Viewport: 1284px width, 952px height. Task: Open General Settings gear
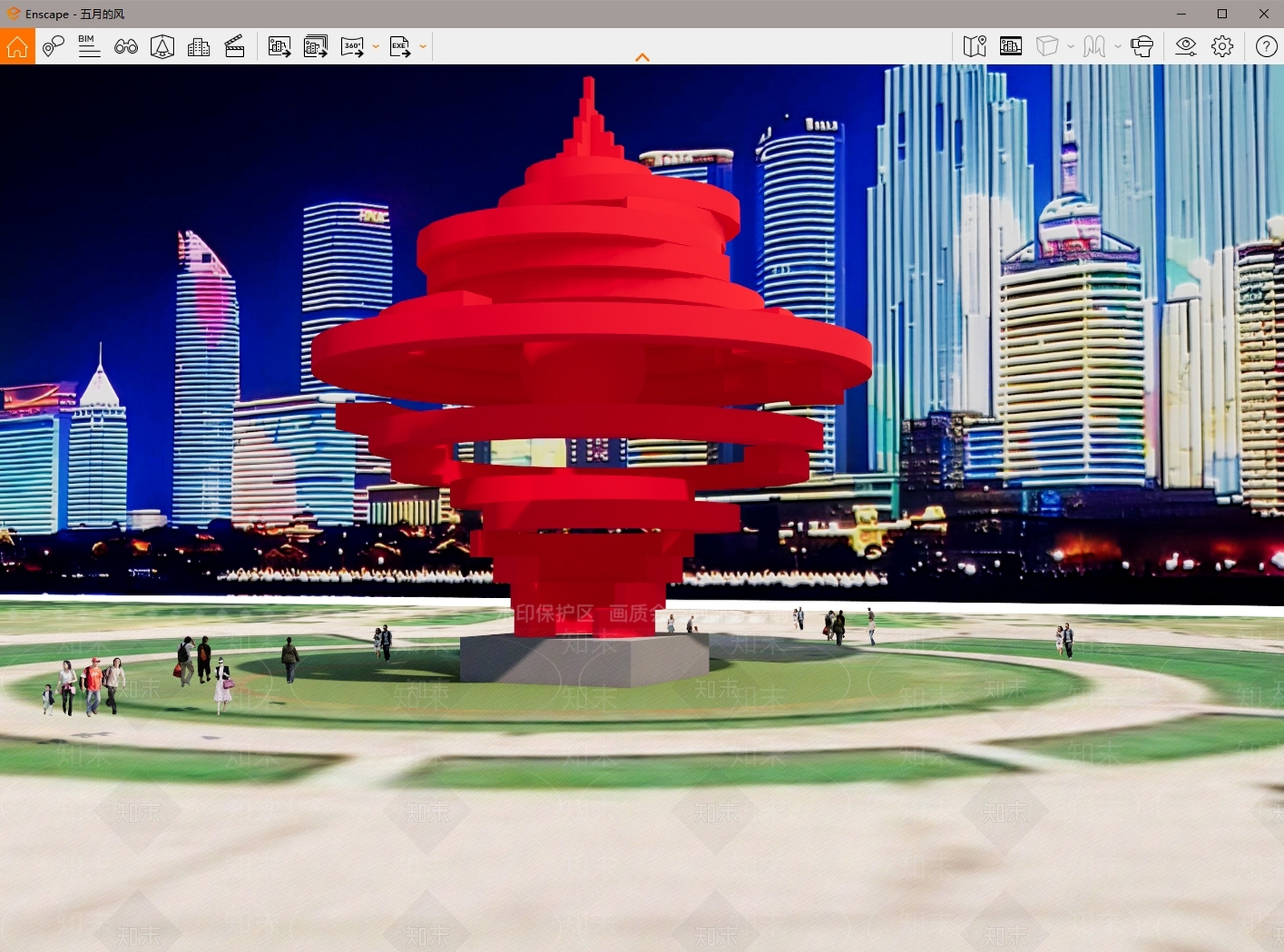click(x=1222, y=47)
